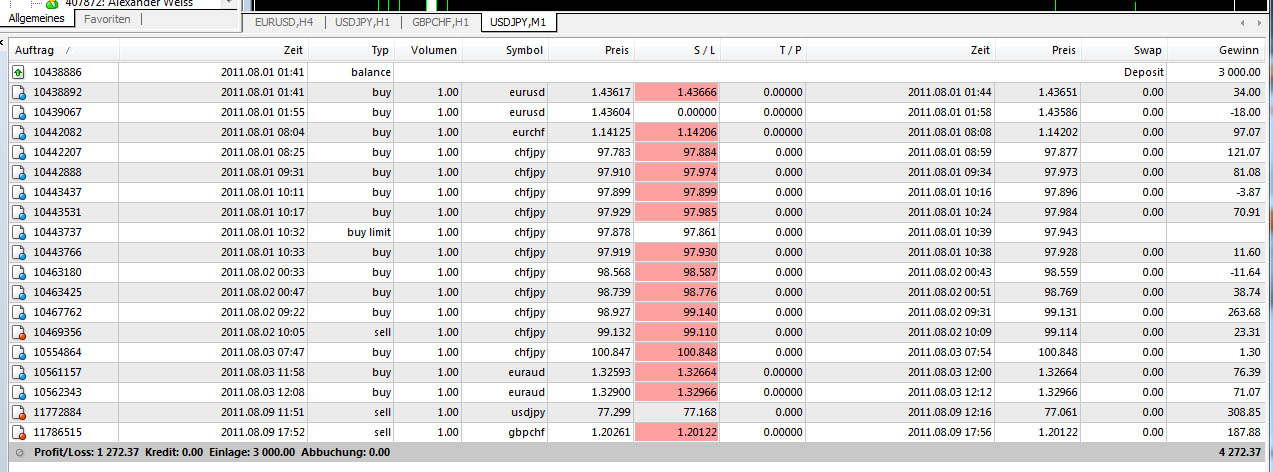Click open time 2011.08.09 17:52
This screenshot has height=472, width=1273.
point(263,433)
